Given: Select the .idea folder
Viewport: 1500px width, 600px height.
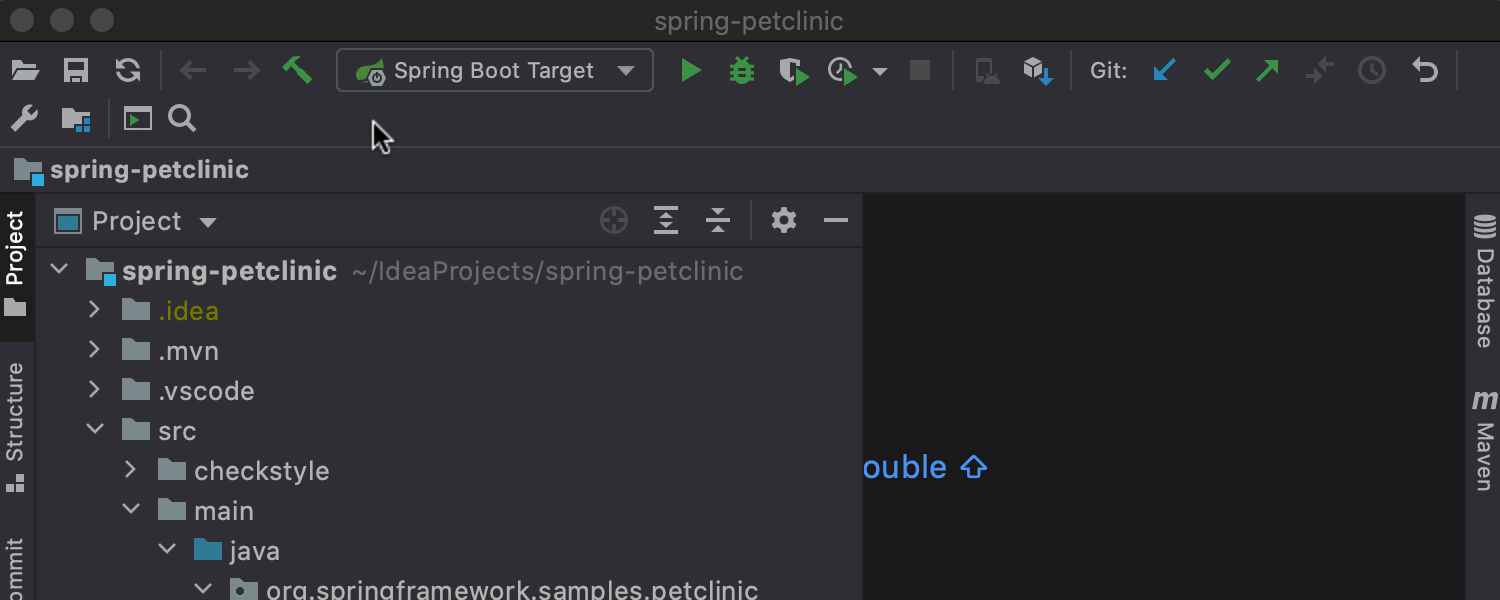Looking at the screenshot, I should [x=450, y=311].
